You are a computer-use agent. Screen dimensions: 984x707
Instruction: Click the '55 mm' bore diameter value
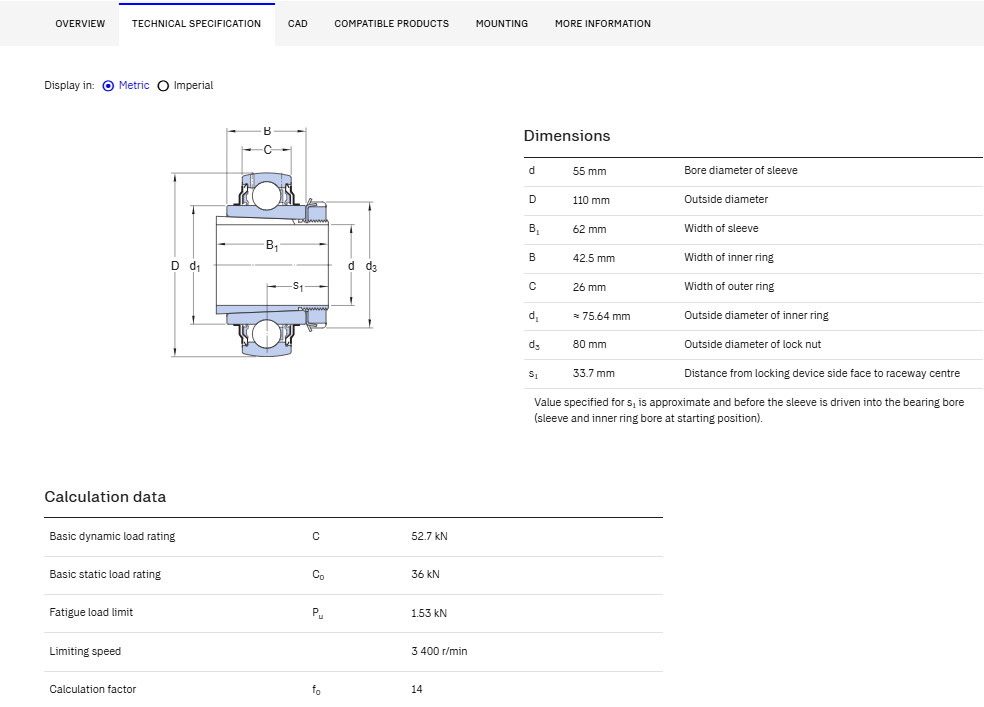click(589, 171)
